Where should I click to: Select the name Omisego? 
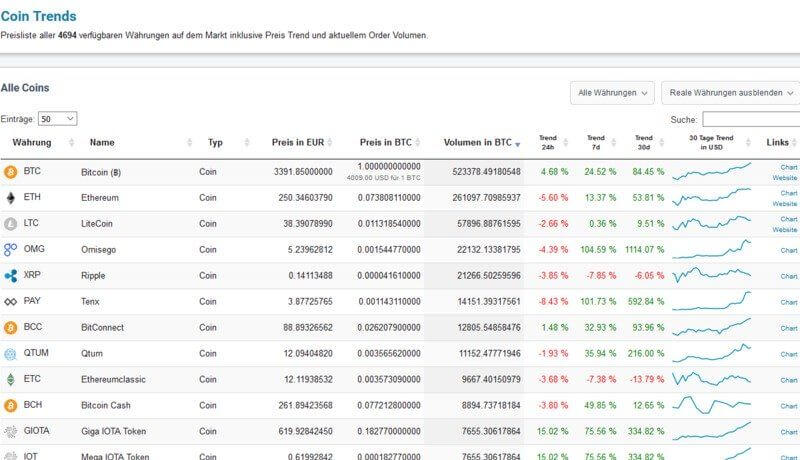[98, 250]
